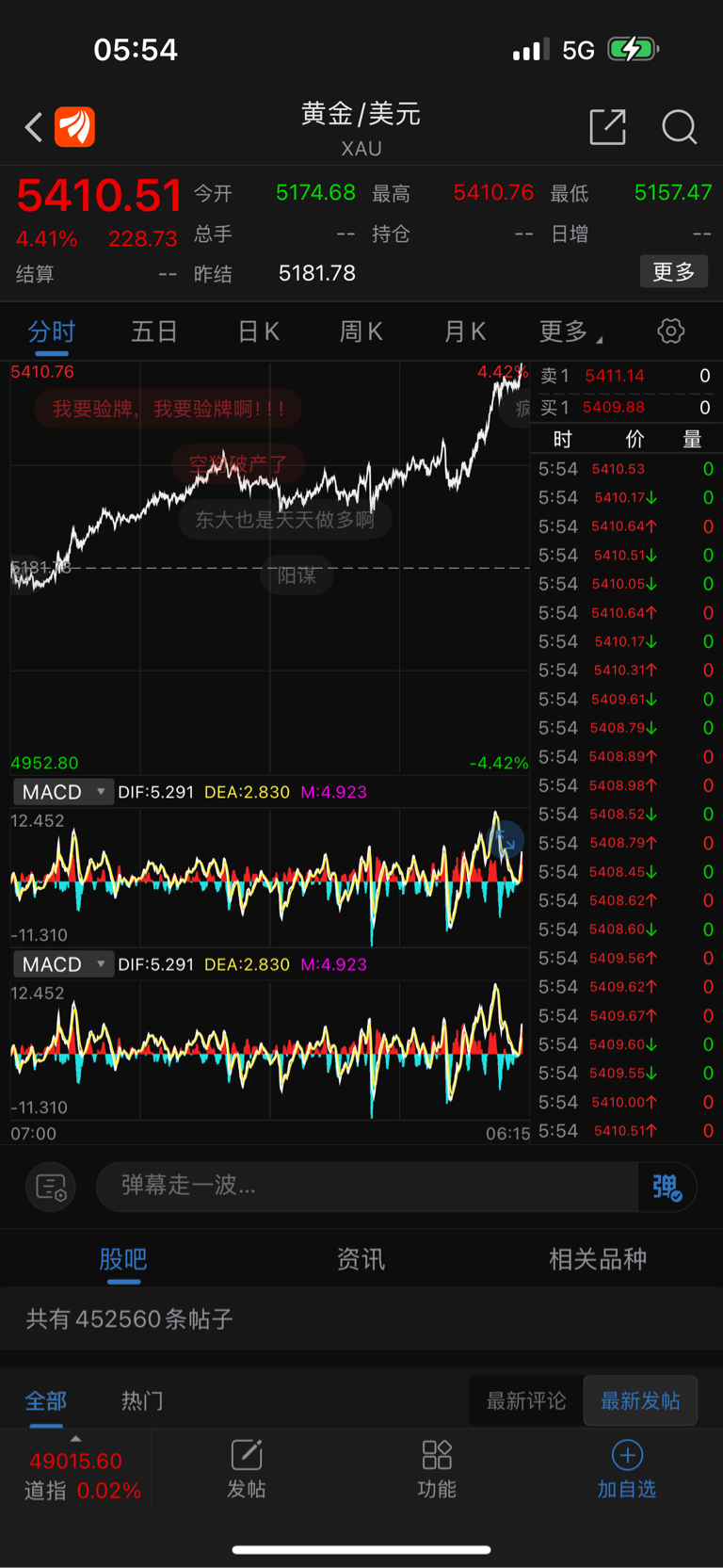Image resolution: width=723 pixels, height=1568 pixels.
Task: Type in the 弹幕走一波 input field
Action: 367,1187
